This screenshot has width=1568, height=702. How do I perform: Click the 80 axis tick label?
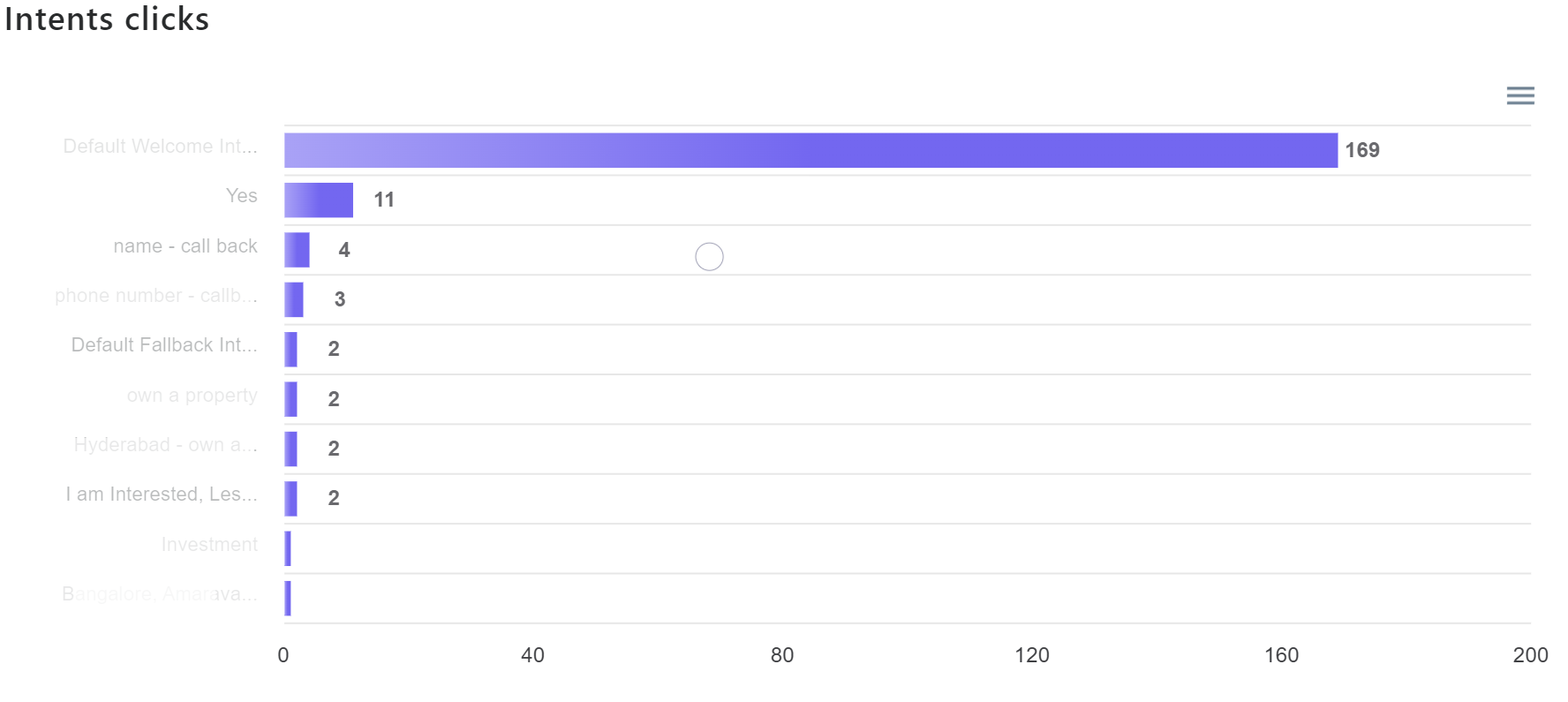click(x=782, y=655)
